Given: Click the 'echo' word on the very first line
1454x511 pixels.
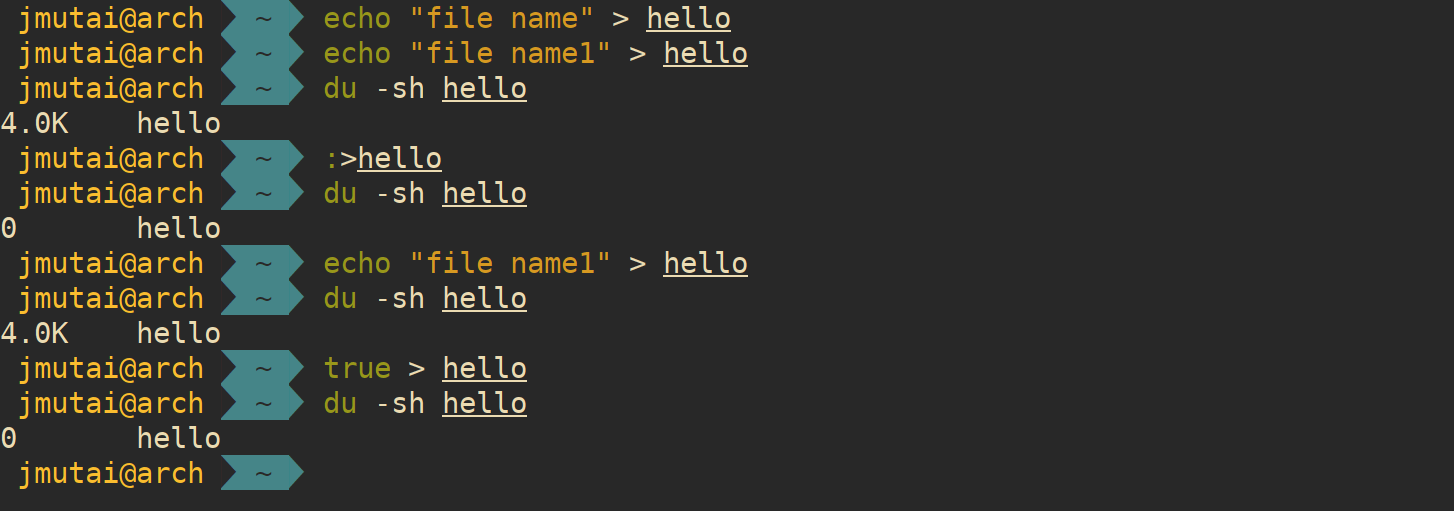Looking at the screenshot, I should [357, 18].
